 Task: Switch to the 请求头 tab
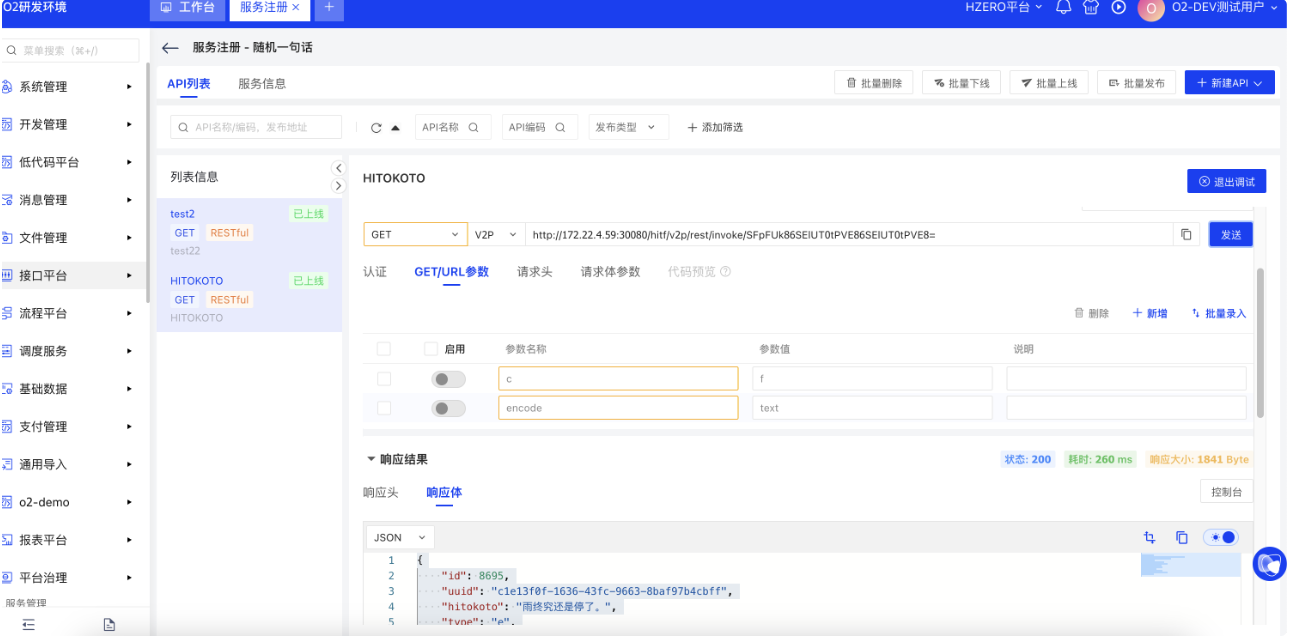click(535, 272)
